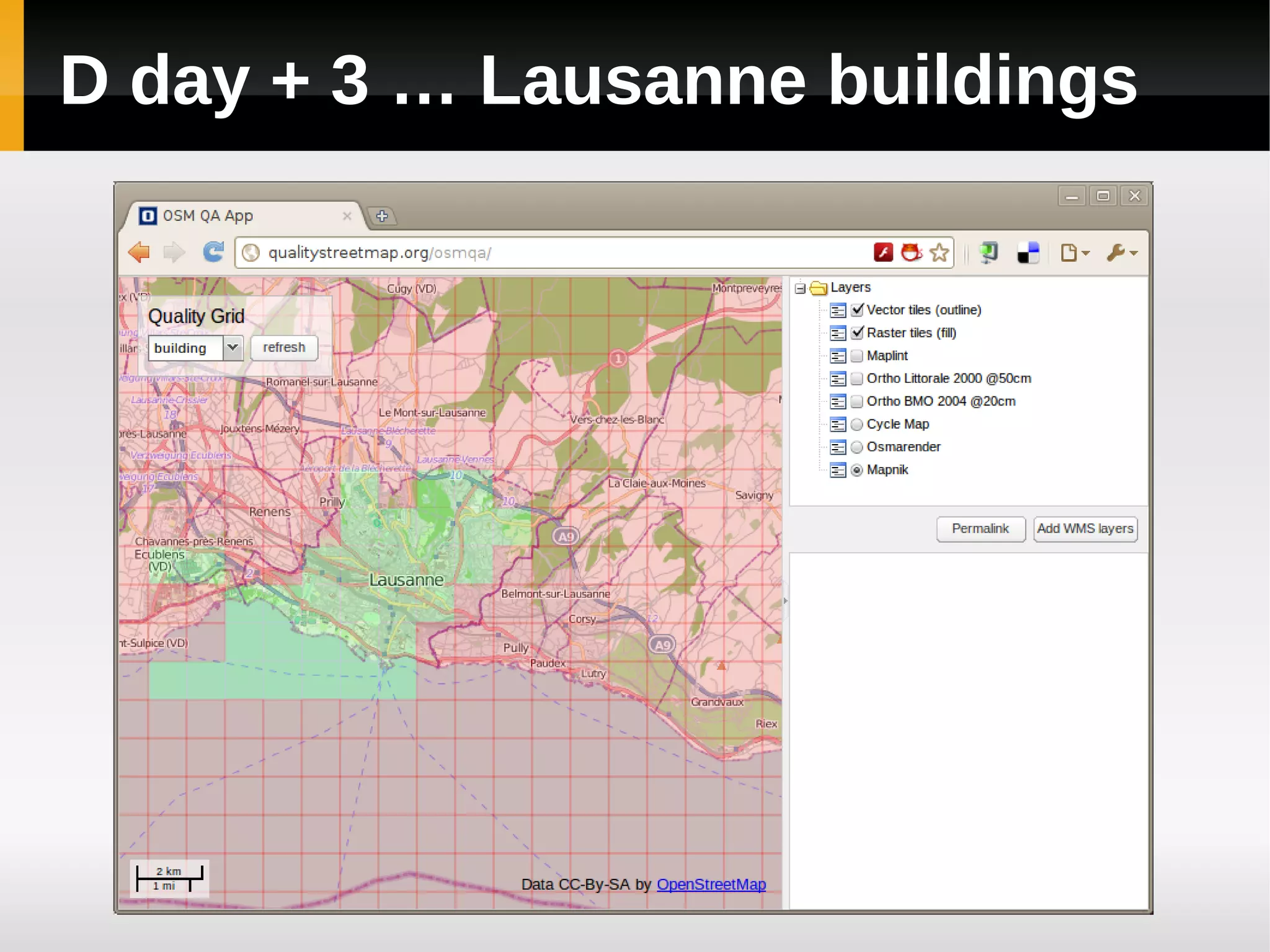
Task: Click layer icon beside Osmarender
Action: click(x=838, y=447)
